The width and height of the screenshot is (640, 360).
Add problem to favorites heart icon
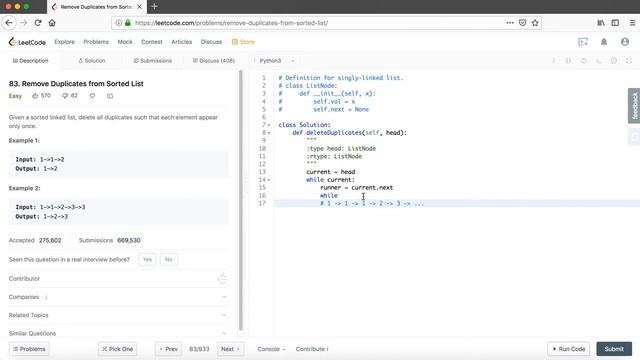pos(92,96)
